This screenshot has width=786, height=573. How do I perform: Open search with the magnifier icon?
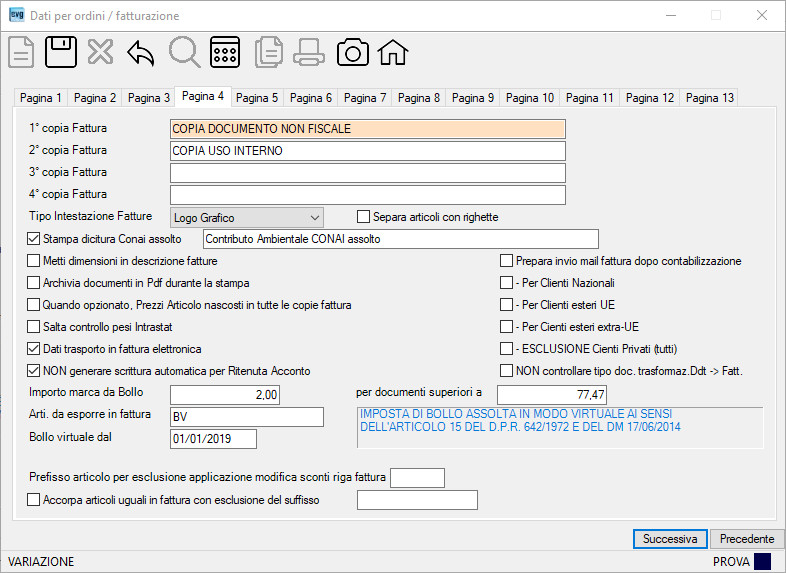[x=184, y=52]
